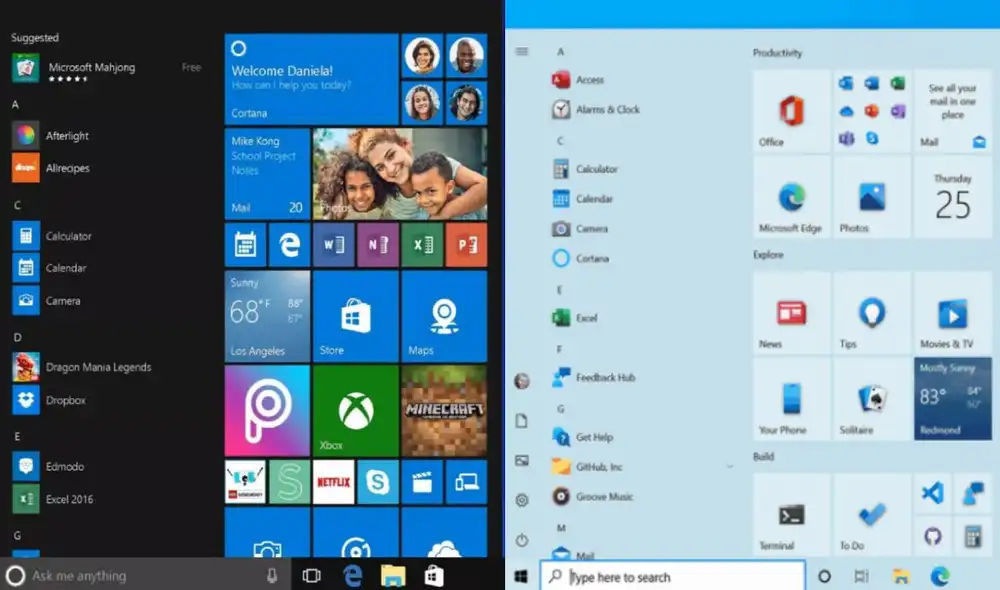Open Settings via the gear in the sidebar
The height and width of the screenshot is (590, 1000).
[x=521, y=500]
